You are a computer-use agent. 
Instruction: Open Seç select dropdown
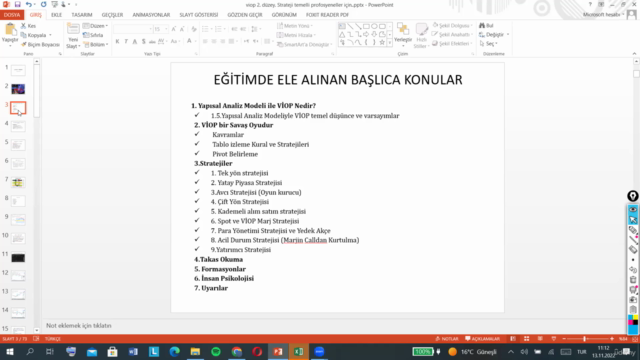(x=489, y=43)
